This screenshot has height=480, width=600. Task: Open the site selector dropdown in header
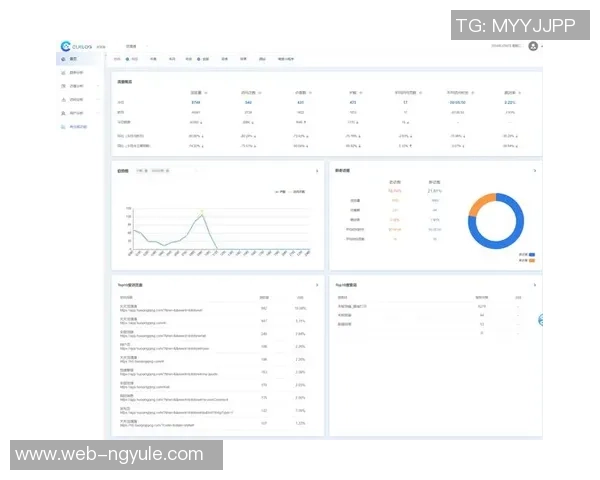137,46
